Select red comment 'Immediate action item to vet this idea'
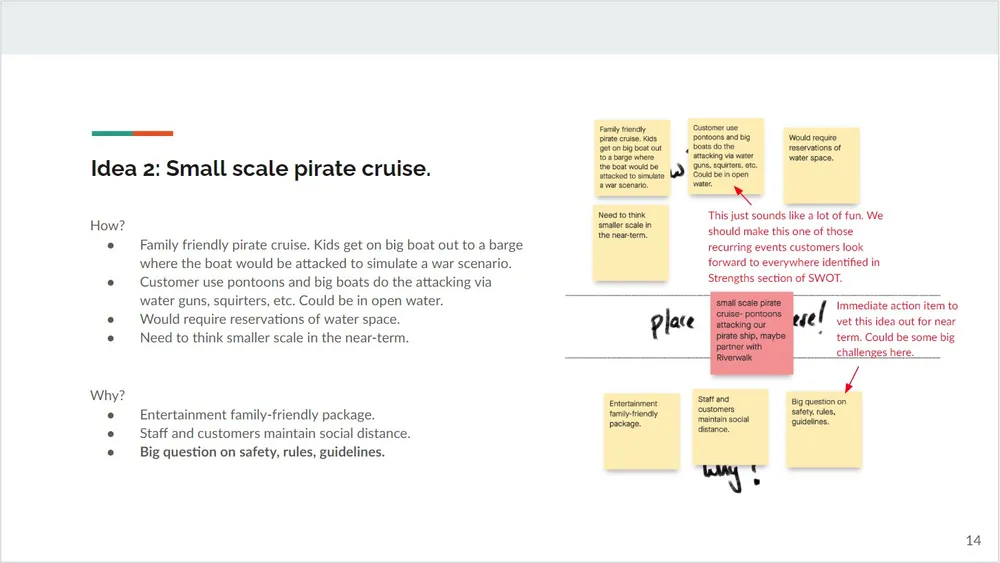 pos(897,329)
